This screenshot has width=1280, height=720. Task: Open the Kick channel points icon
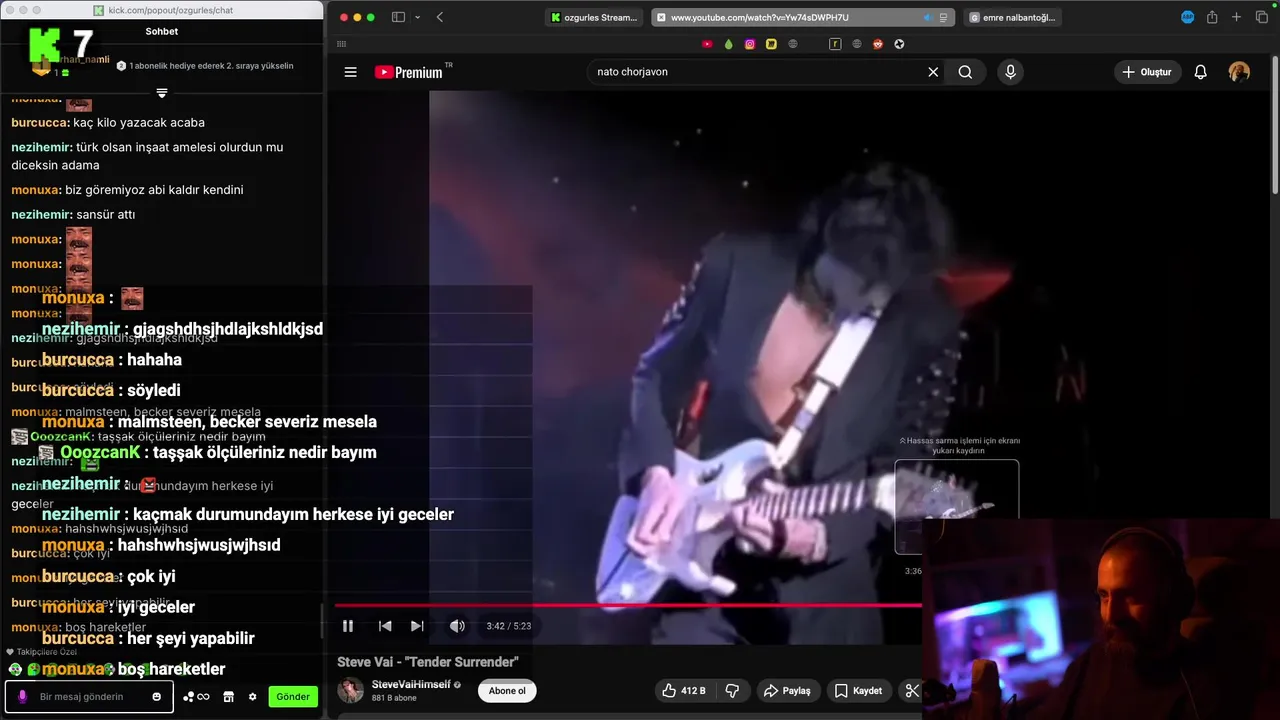click(x=196, y=696)
